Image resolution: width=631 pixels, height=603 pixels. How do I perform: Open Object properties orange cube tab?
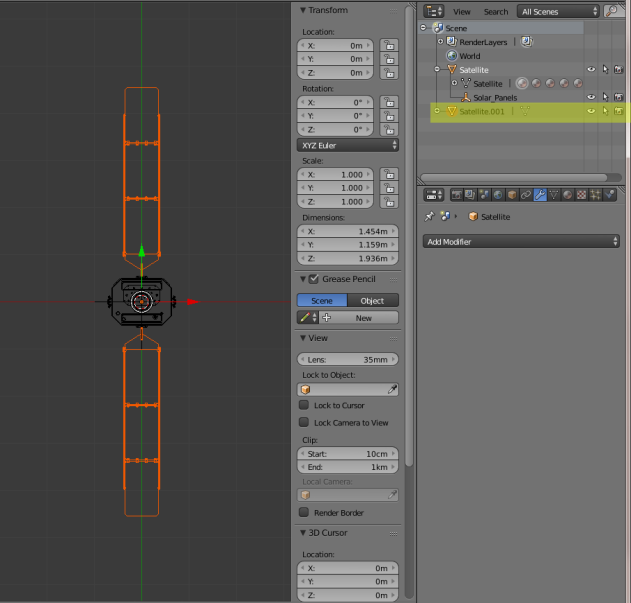(511, 195)
